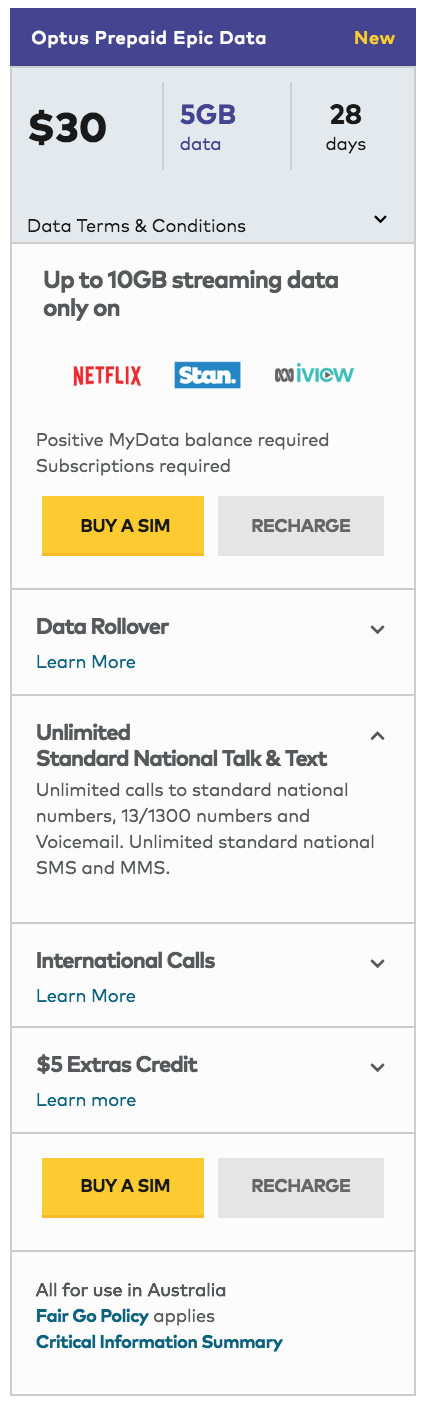Screen dimensions: 428x1408
Task: Click the 5GB data label
Action: (x=208, y=127)
